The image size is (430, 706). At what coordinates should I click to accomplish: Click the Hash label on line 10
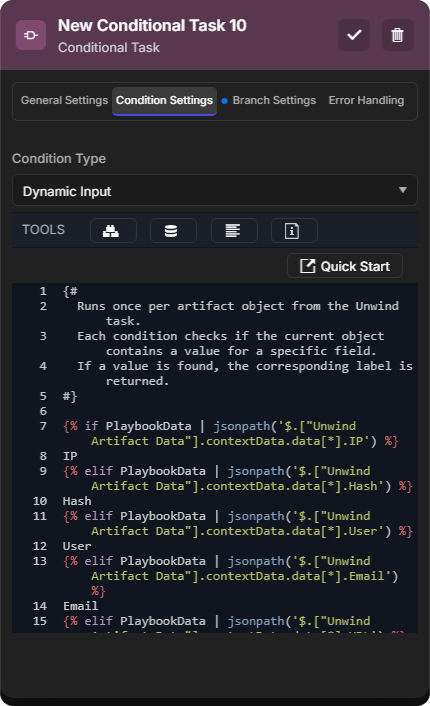click(77, 501)
